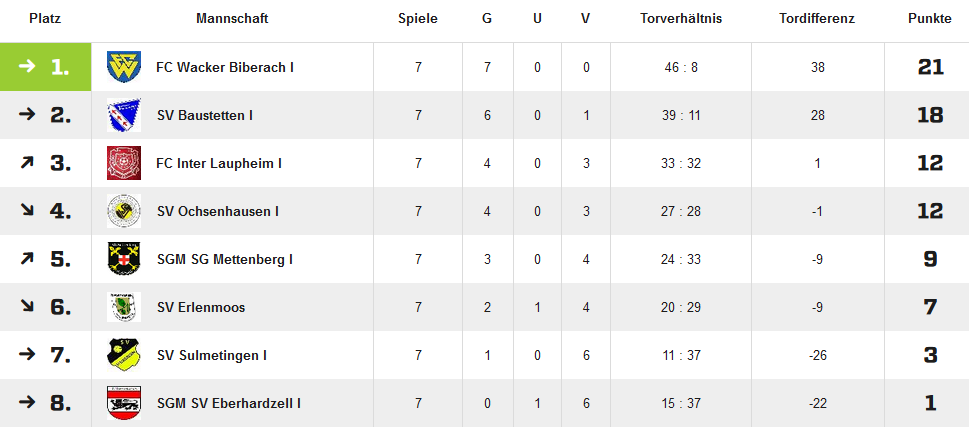Click the up arrow beside rank 3

tap(27, 163)
